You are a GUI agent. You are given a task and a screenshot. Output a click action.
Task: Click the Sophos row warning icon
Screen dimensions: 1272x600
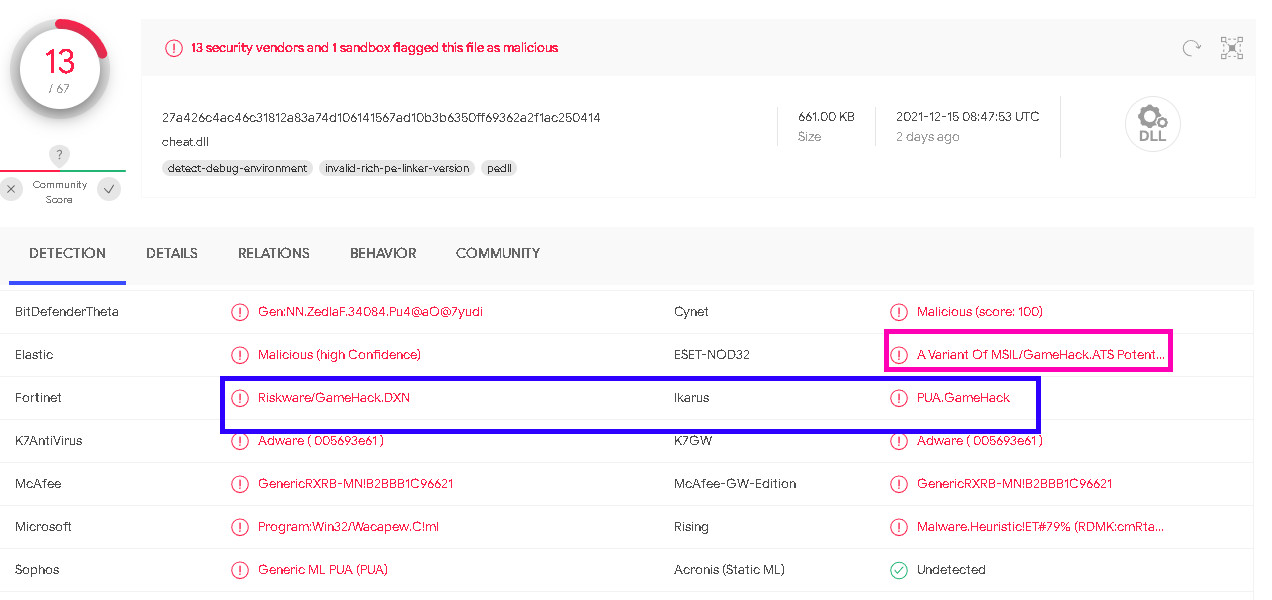(240, 570)
